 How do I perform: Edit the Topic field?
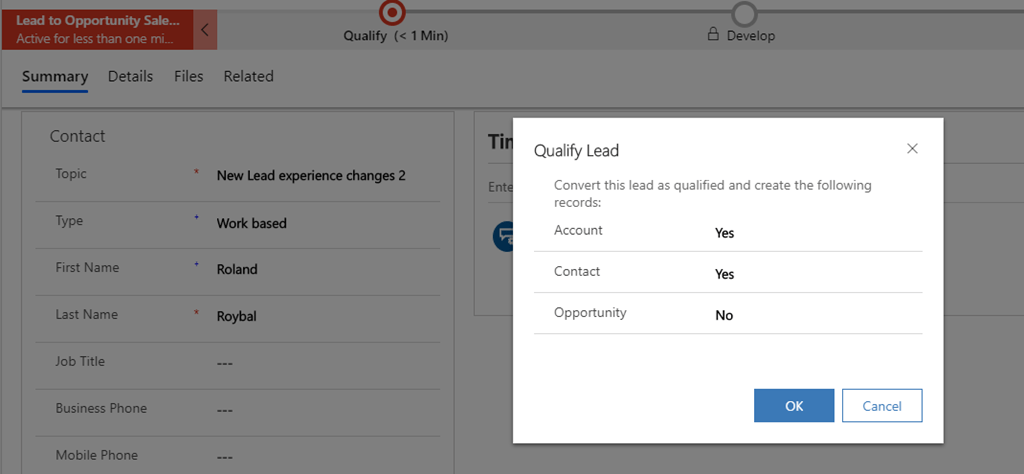pyautogui.click(x=311, y=176)
